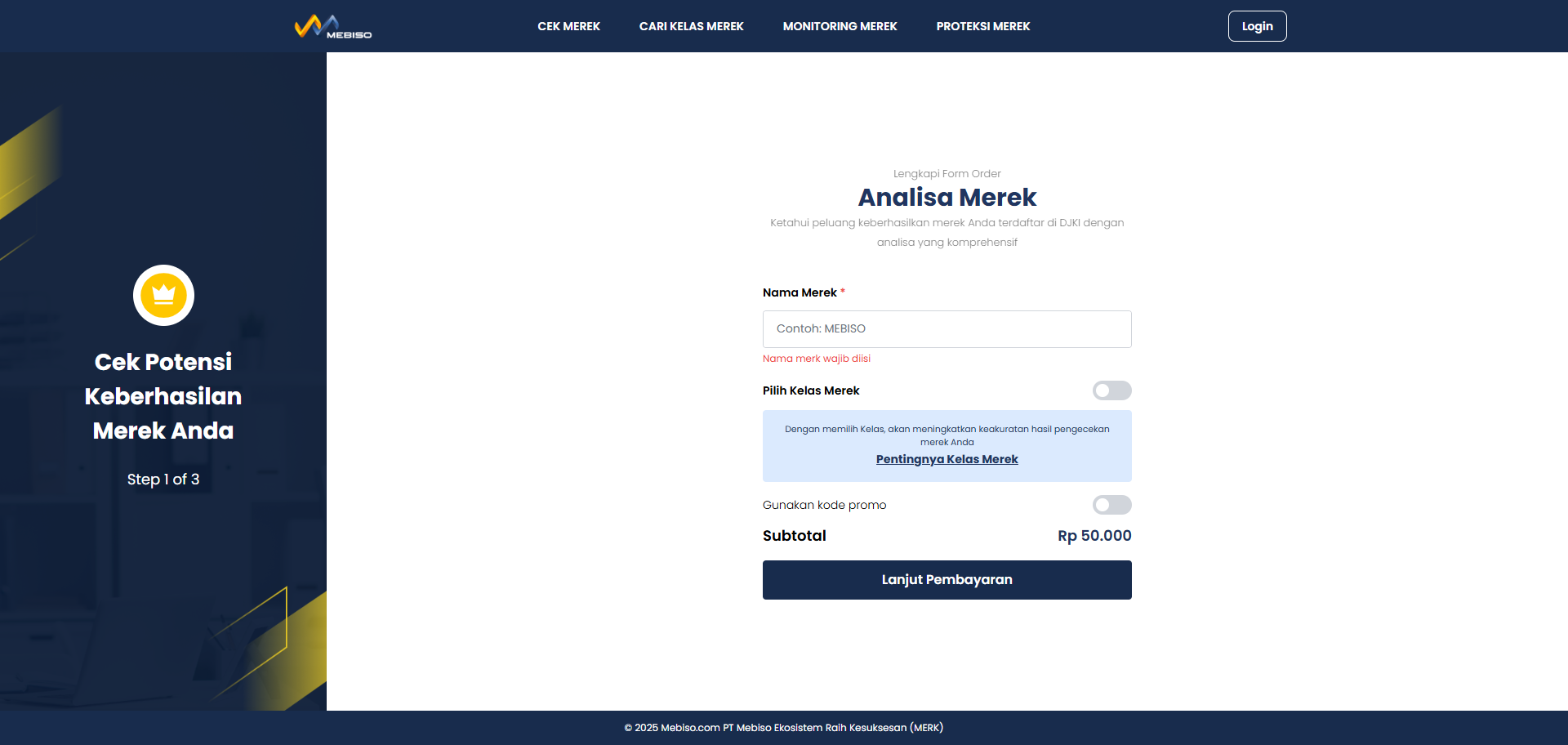Open the Pentingnya Kelas Merek link
The width and height of the screenshot is (1568, 745).
(x=947, y=459)
